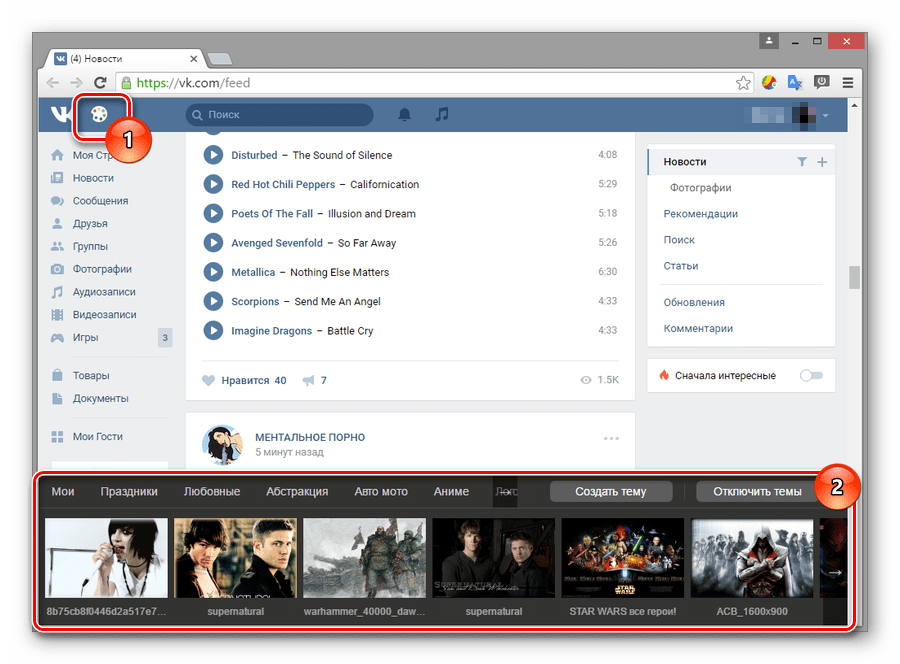Add a news tab with plus icon

click(822, 162)
